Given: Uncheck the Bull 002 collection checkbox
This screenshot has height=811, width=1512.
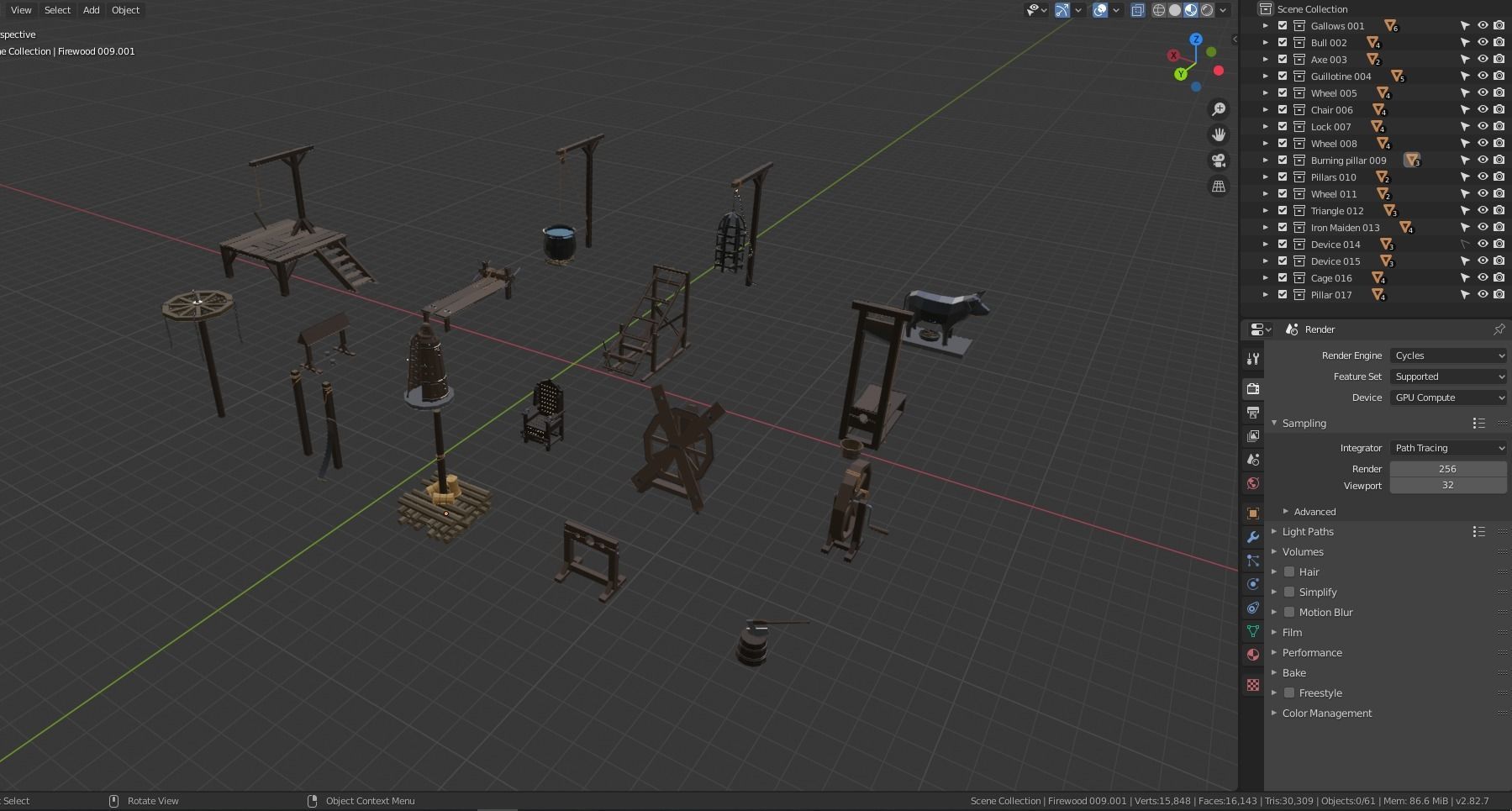Looking at the screenshot, I should (x=1283, y=43).
